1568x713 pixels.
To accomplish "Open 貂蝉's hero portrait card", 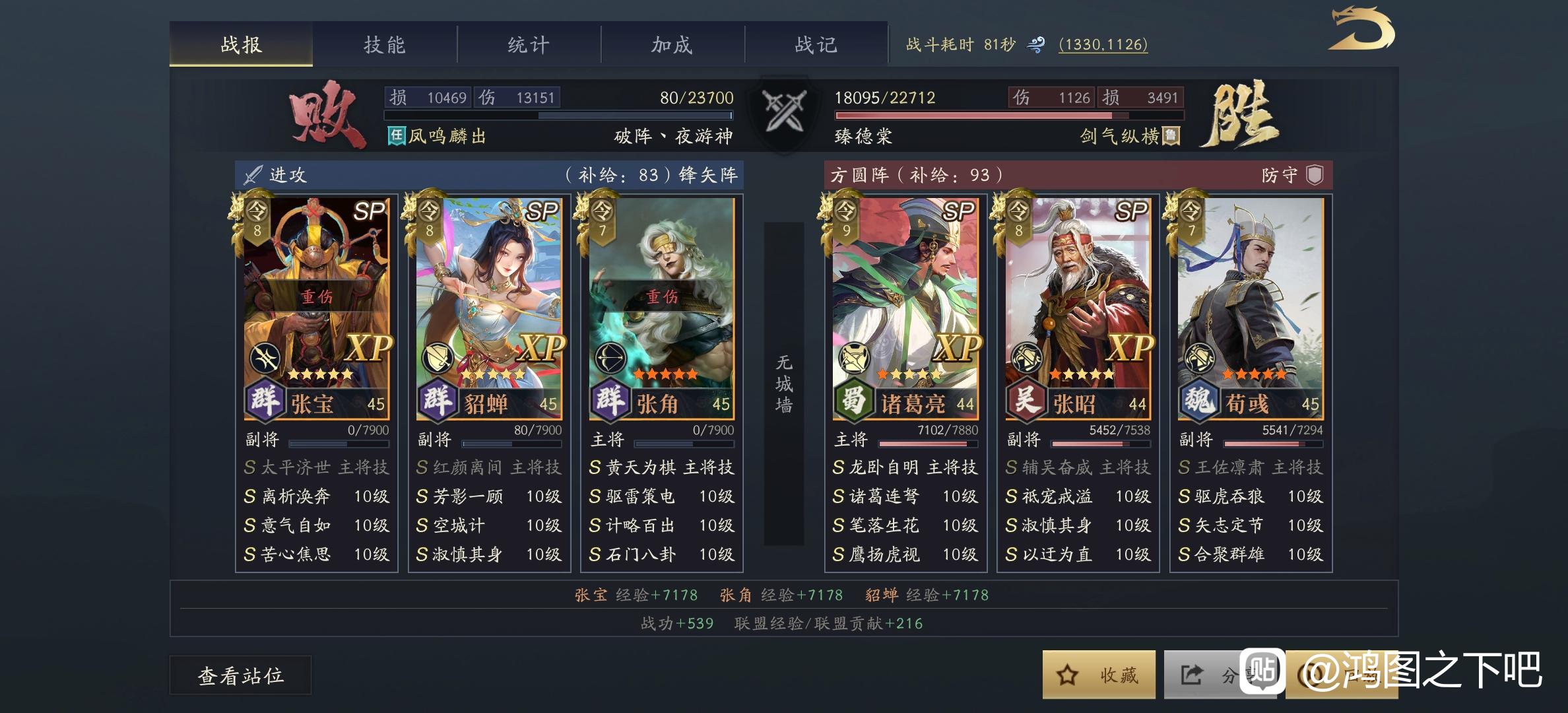I will click(x=489, y=308).
